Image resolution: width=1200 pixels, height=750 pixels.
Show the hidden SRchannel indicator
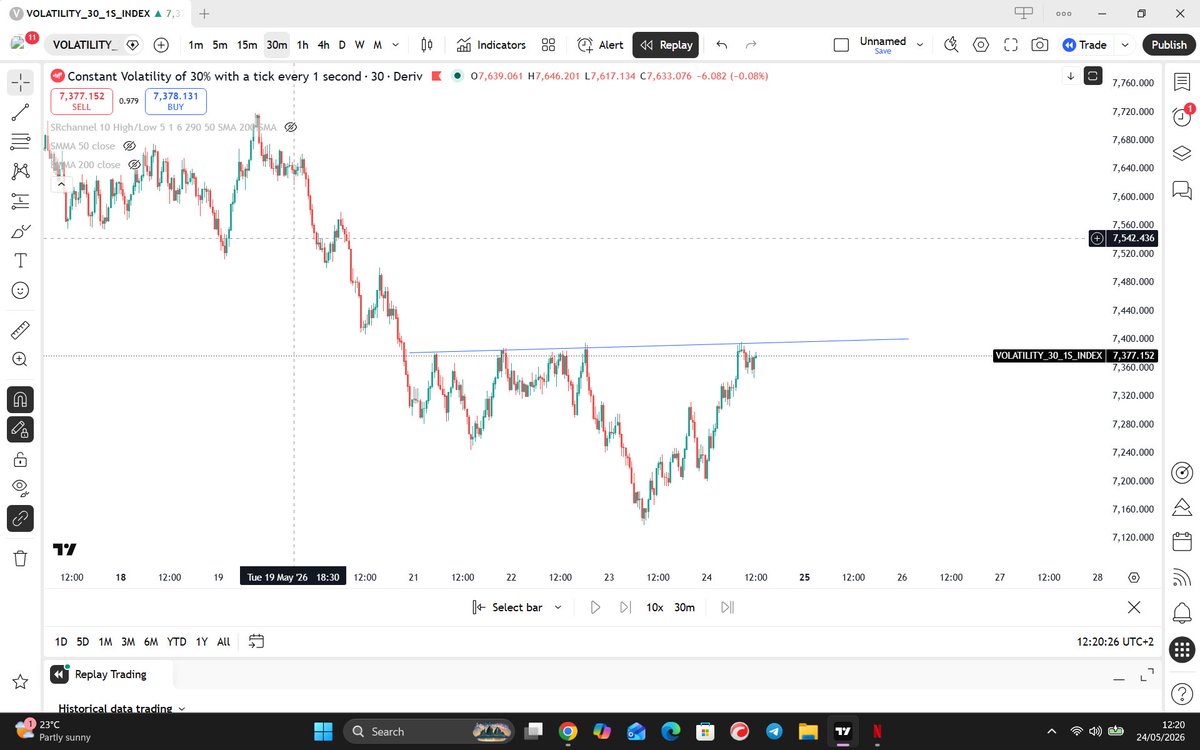click(291, 128)
